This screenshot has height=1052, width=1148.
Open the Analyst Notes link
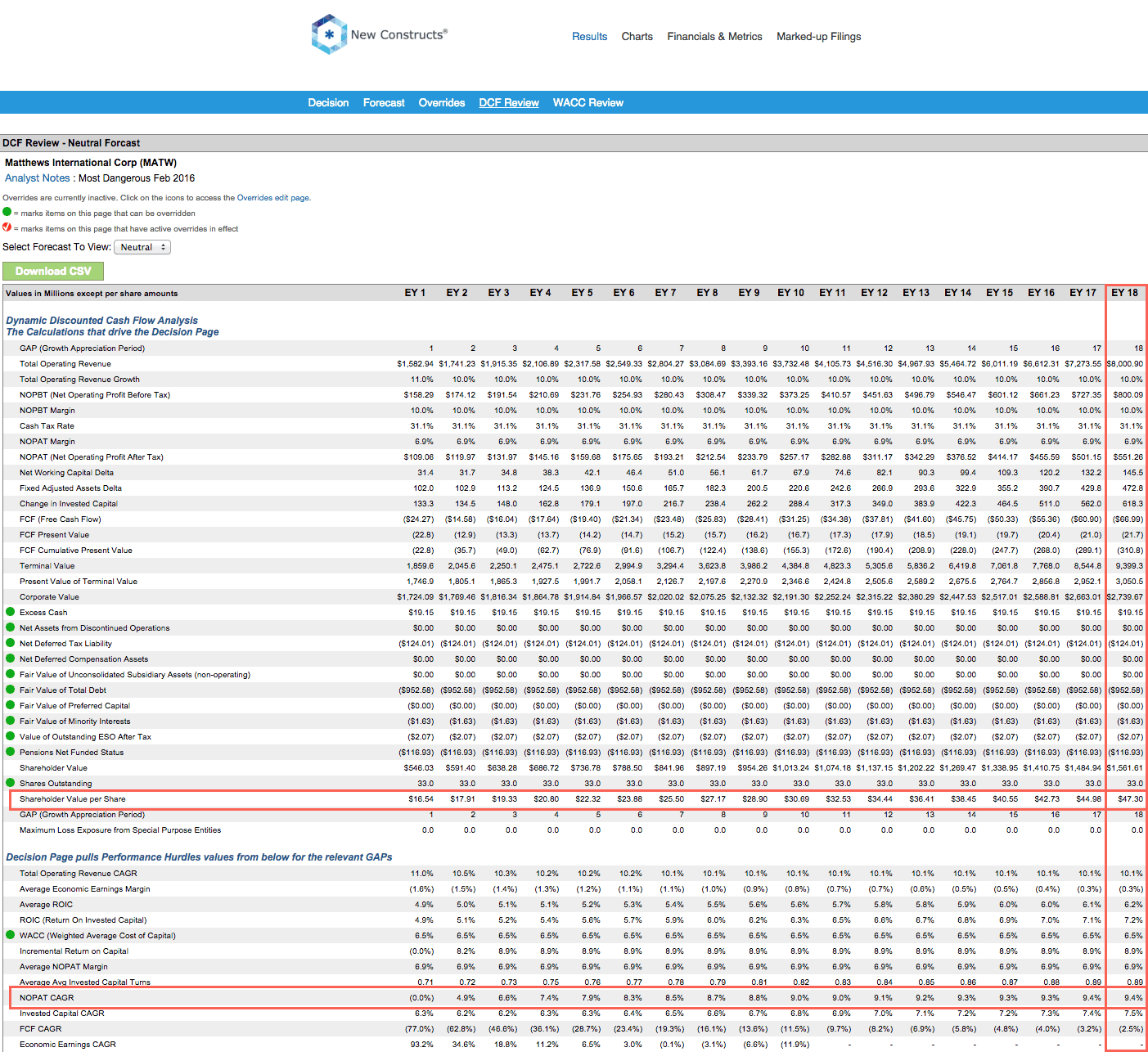coord(38,178)
